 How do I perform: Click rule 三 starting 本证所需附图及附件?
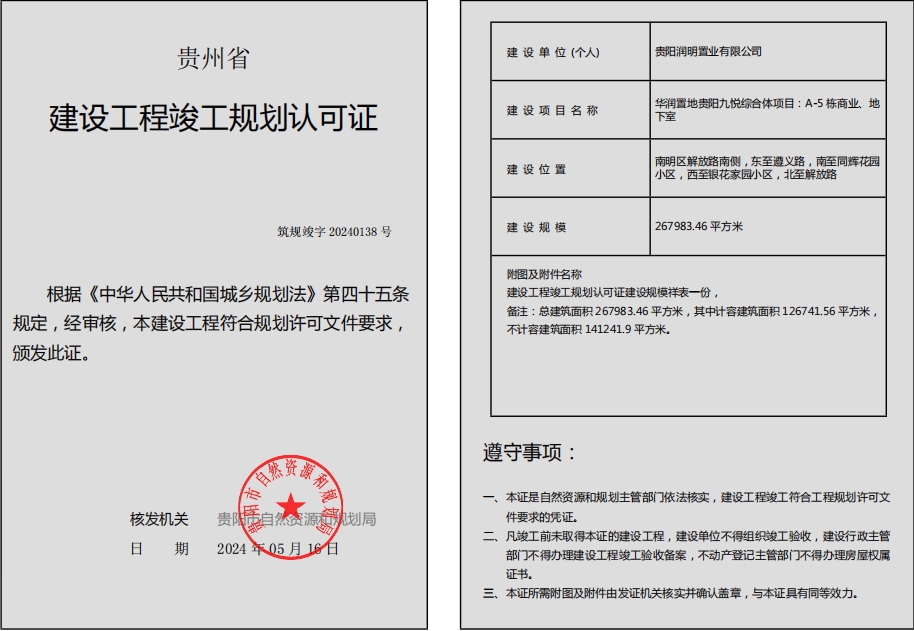[x=671, y=593]
